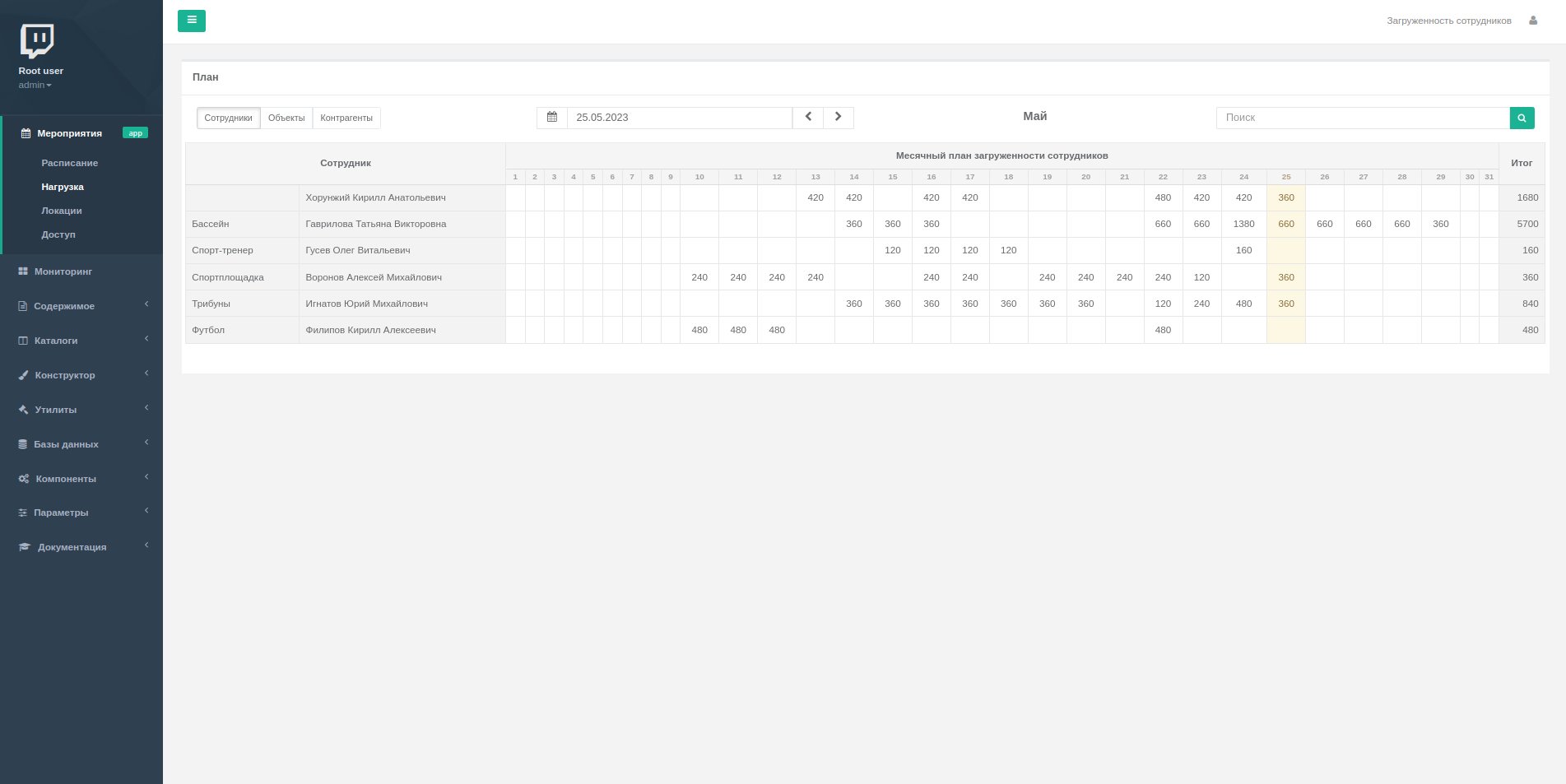This screenshot has height=784, width=1566.
Task: Click the Доступ sidebar link
Action: (x=58, y=234)
